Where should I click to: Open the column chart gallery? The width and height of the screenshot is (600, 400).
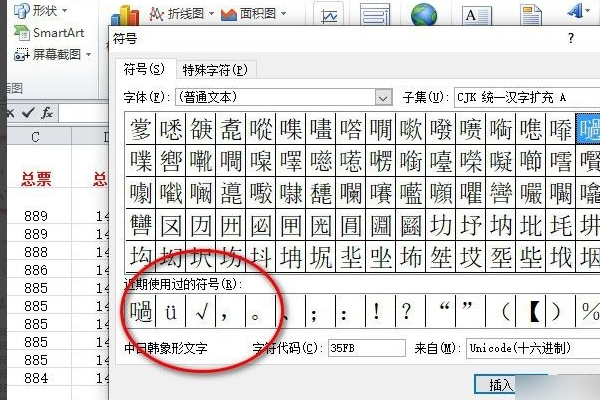(x=125, y=16)
